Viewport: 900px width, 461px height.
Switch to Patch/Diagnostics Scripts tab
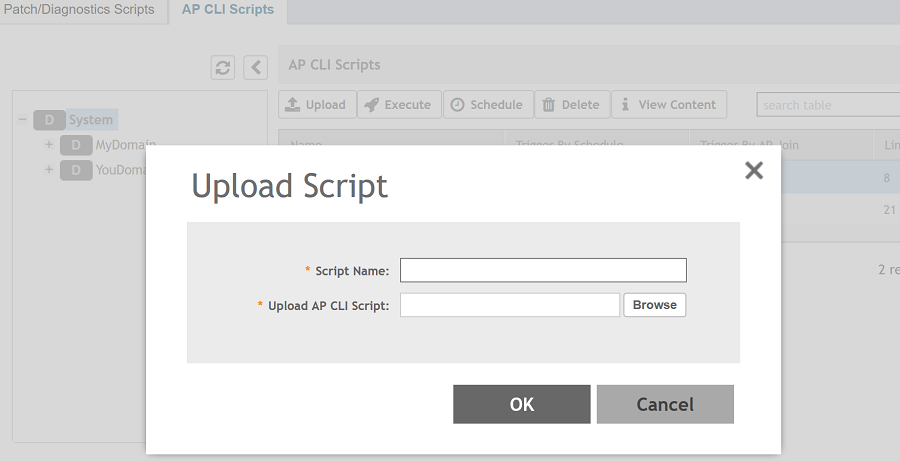pos(80,10)
